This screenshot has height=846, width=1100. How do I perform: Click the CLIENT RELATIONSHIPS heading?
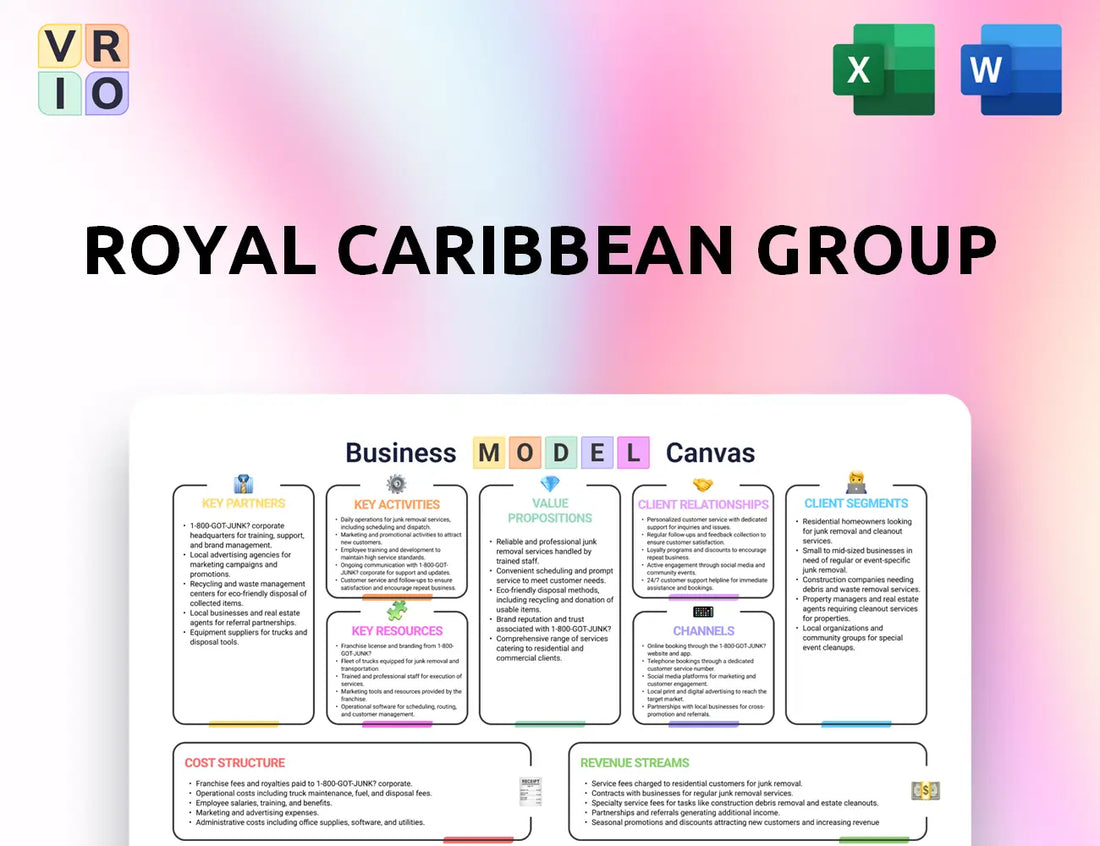[x=703, y=504]
